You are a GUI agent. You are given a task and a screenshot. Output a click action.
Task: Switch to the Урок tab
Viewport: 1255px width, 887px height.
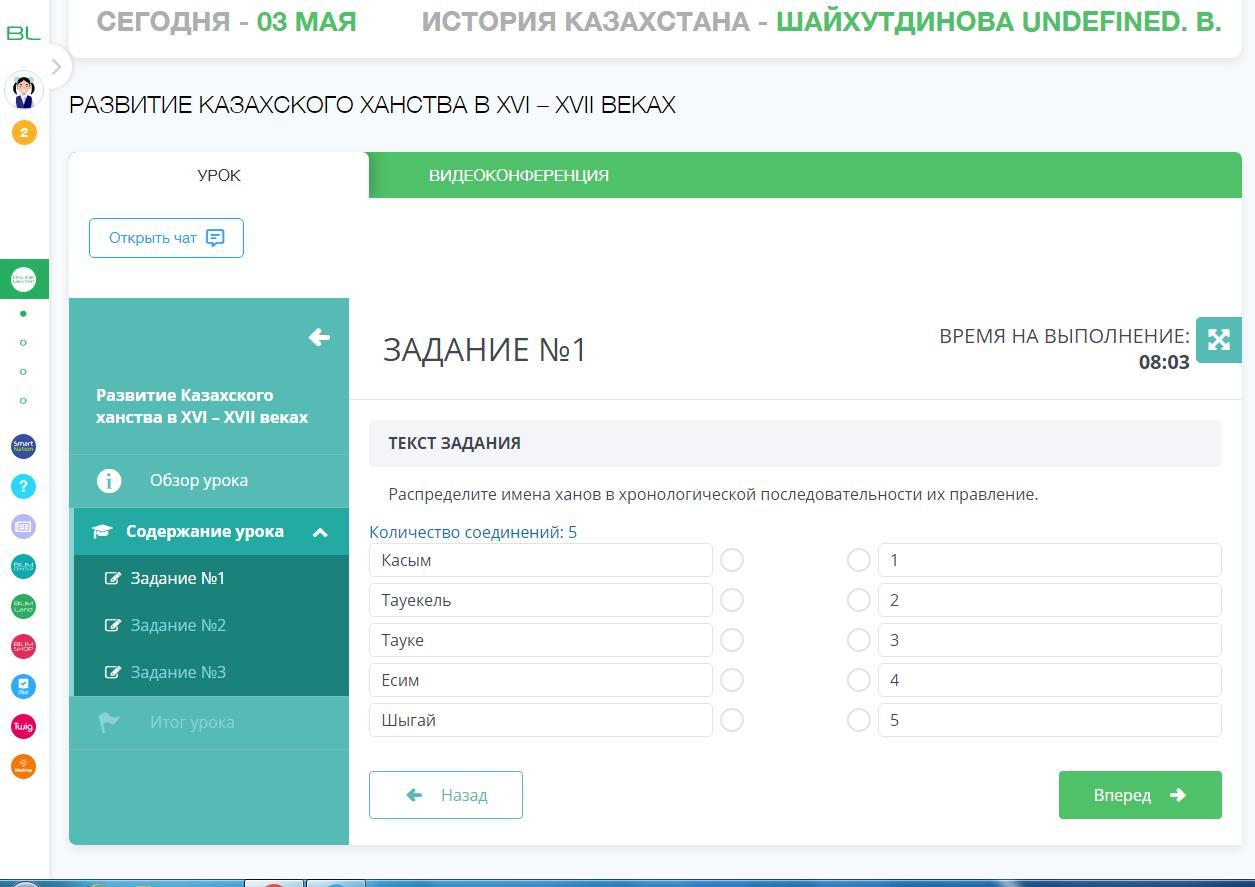click(219, 175)
